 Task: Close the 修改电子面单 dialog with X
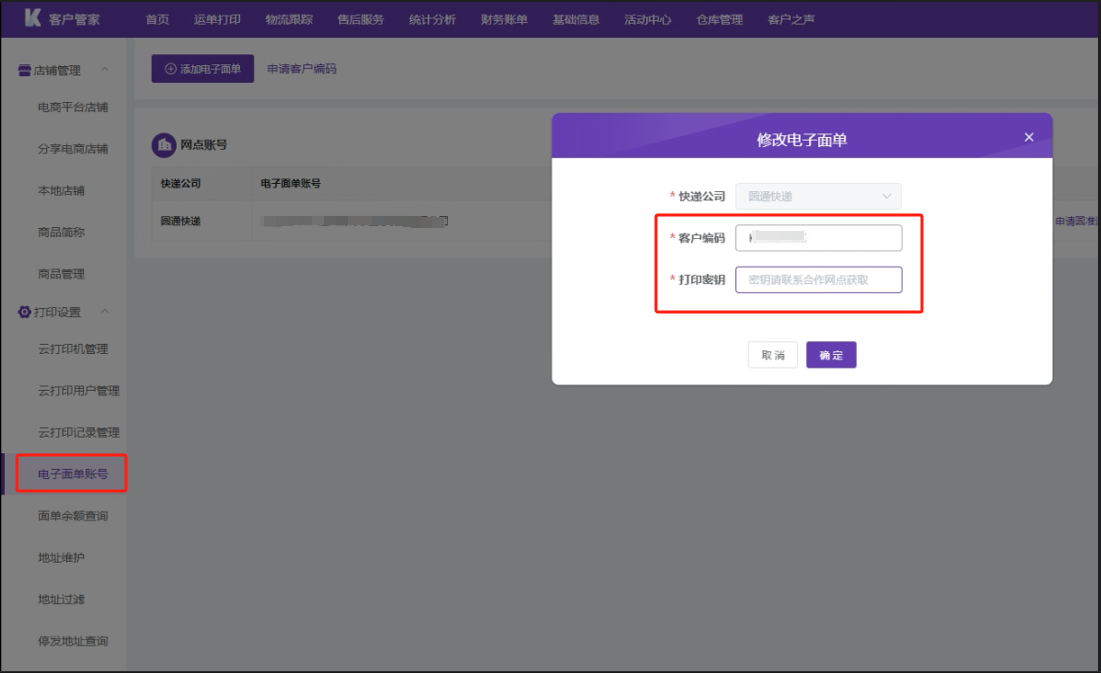pos(1029,138)
